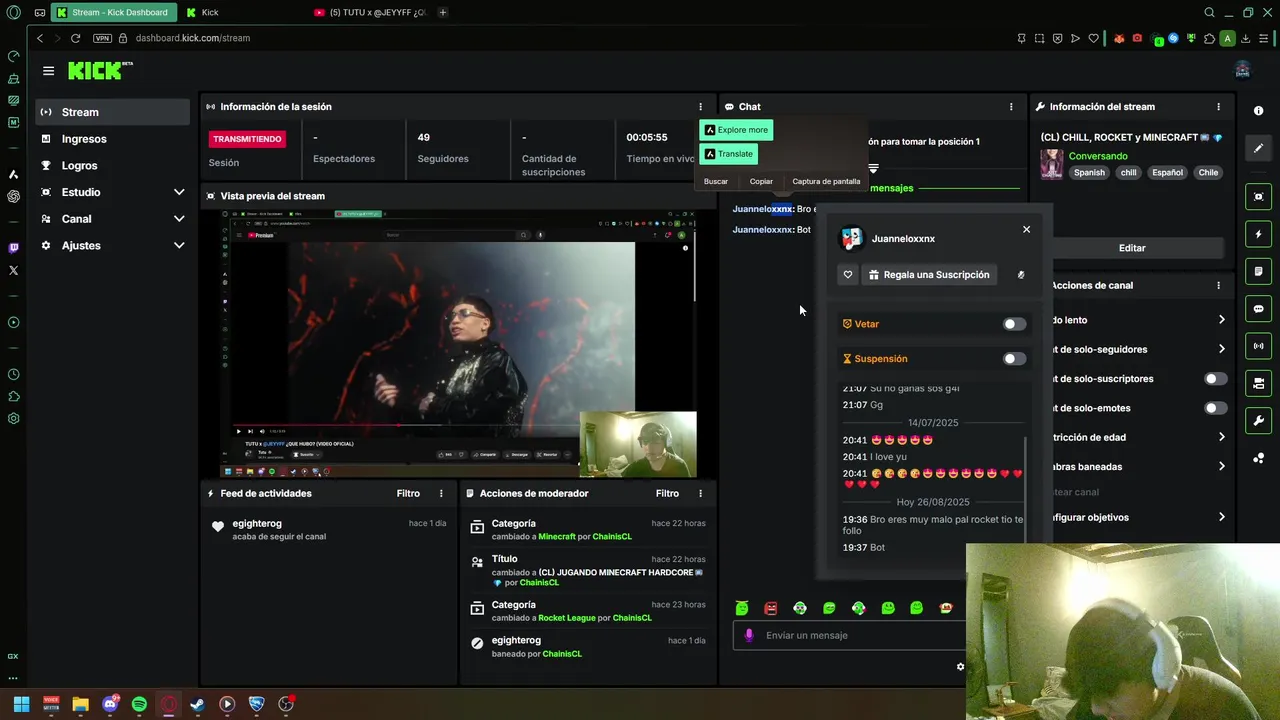Click the browser downloads icon
The height and width of the screenshot is (720, 1280).
pyautogui.click(x=1246, y=38)
